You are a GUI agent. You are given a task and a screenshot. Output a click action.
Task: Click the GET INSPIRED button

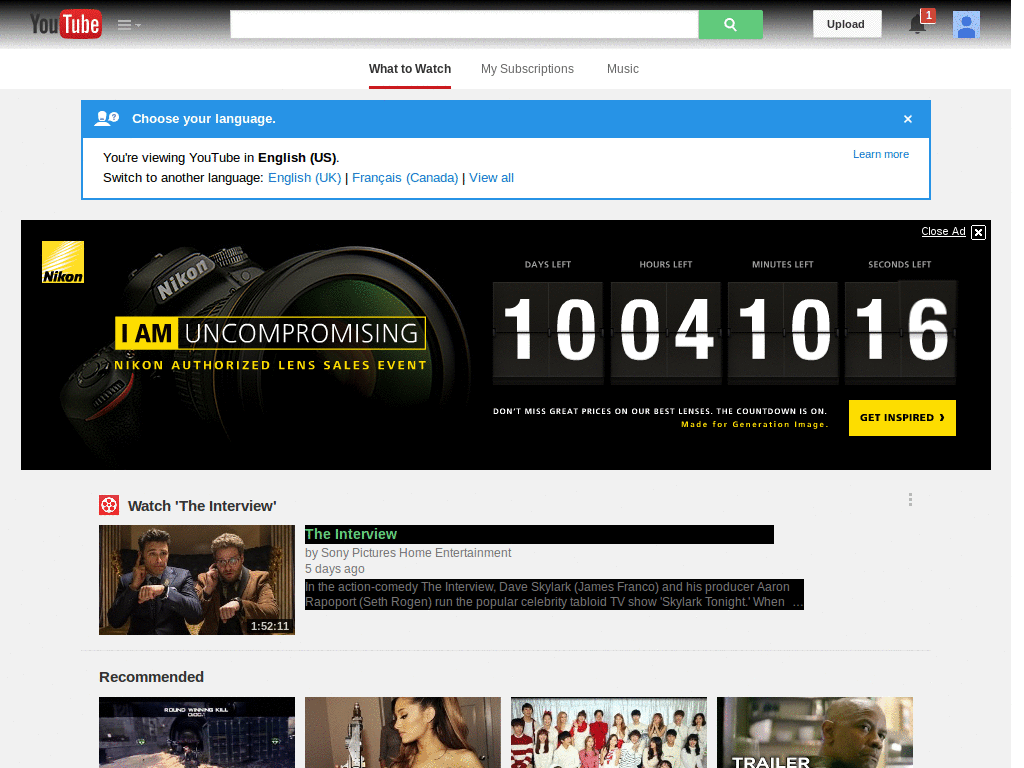[902, 417]
